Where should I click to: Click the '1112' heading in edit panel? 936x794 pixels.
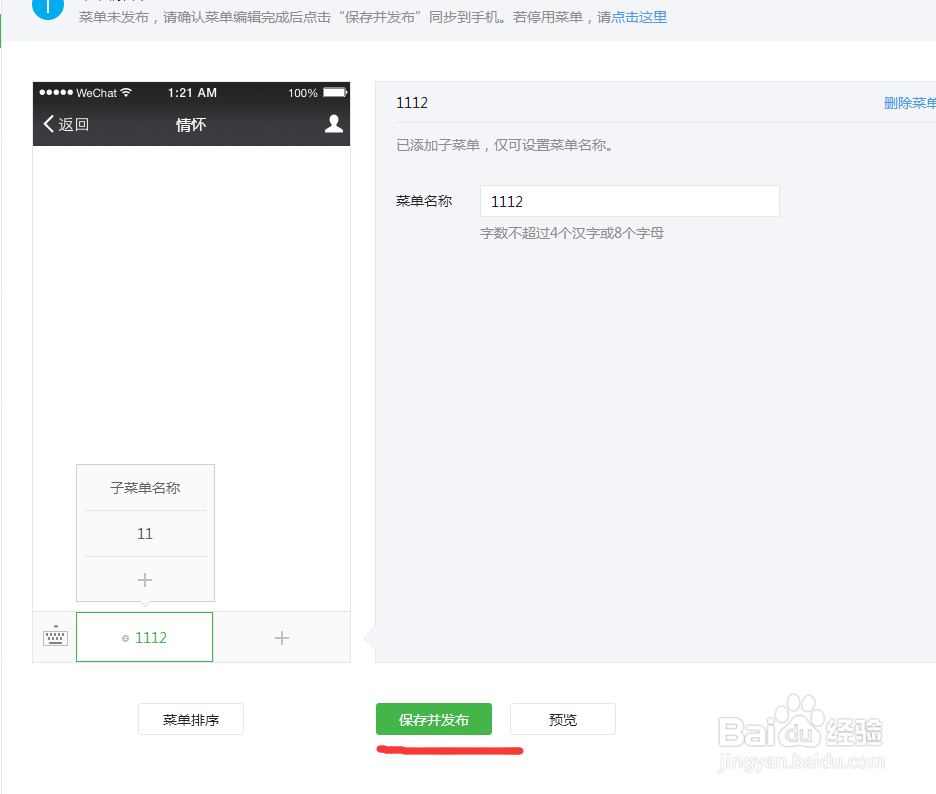pyautogui.click(x=412, y=103)
